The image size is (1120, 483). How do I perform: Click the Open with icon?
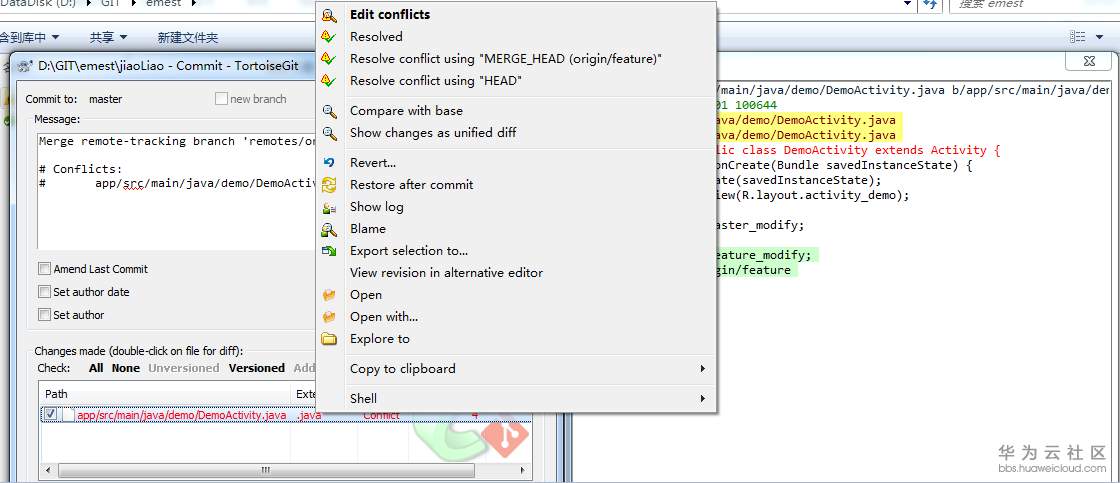point(329,317)
